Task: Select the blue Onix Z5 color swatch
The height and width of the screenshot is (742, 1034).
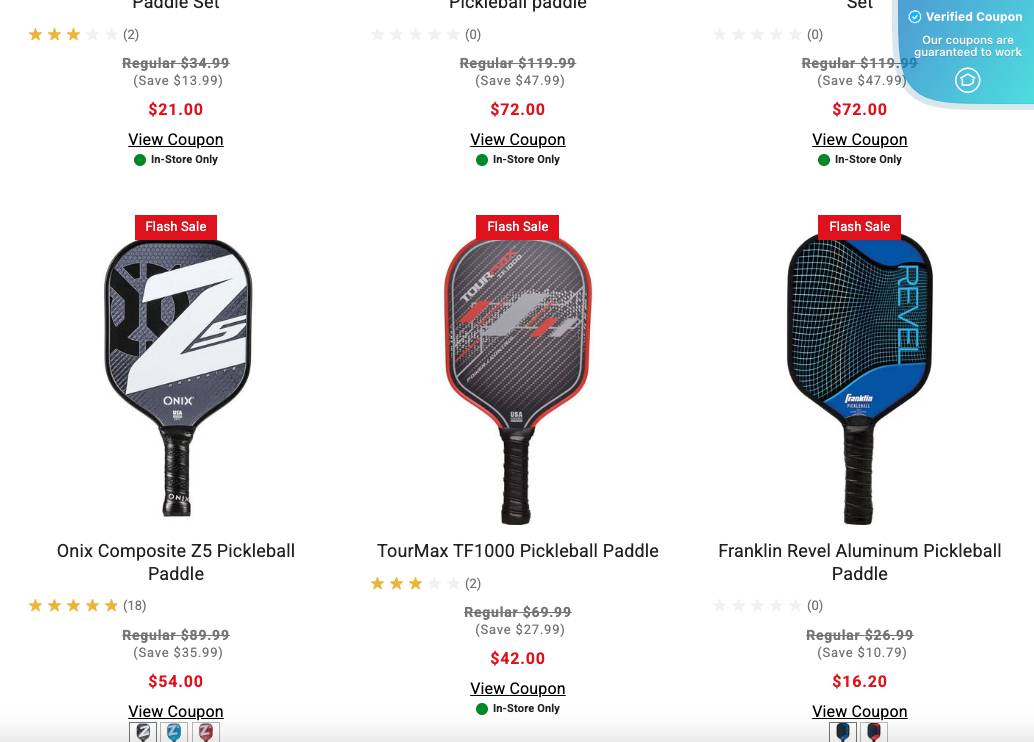Action: pos(173,732)
